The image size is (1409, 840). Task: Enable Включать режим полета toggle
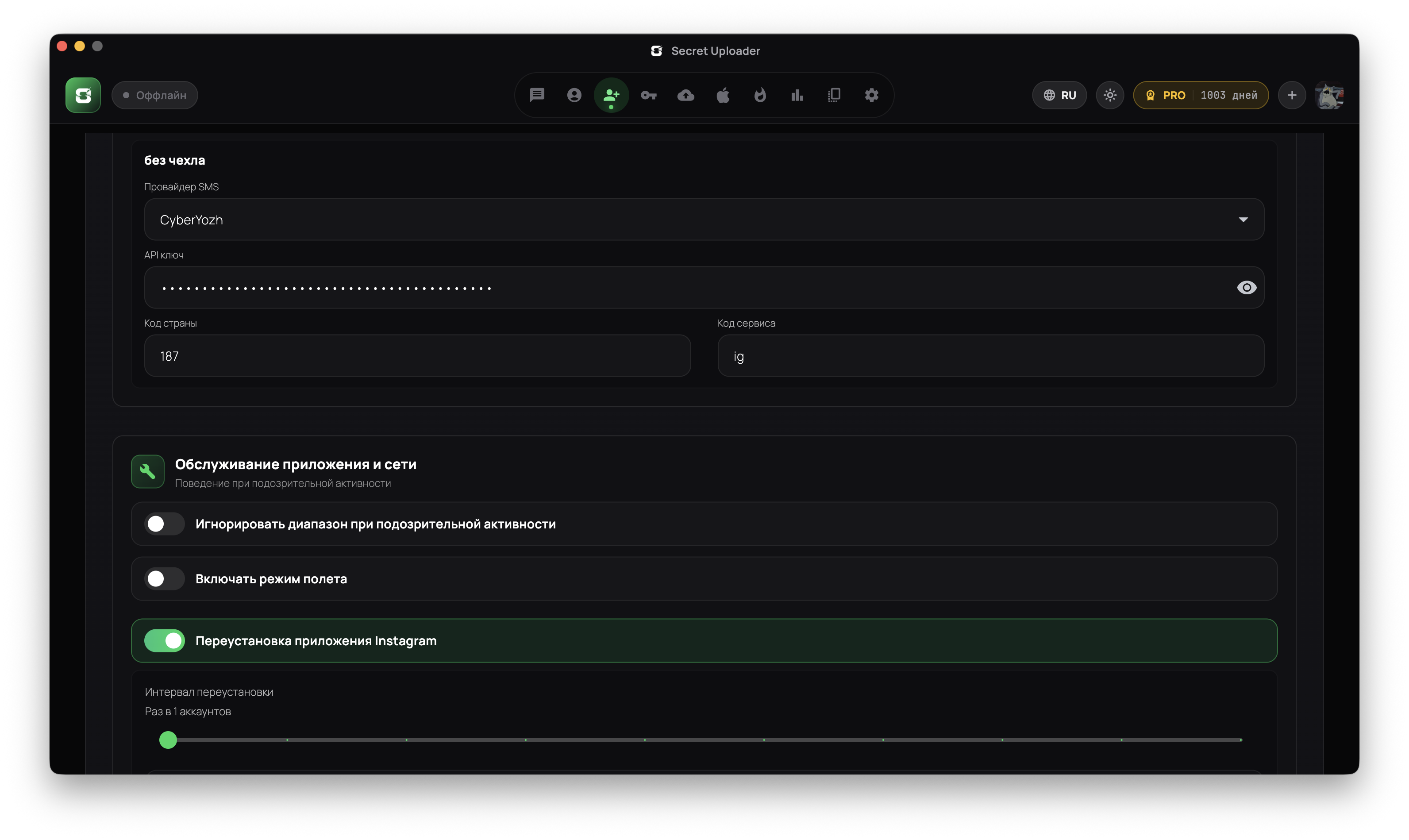point(164,579)
